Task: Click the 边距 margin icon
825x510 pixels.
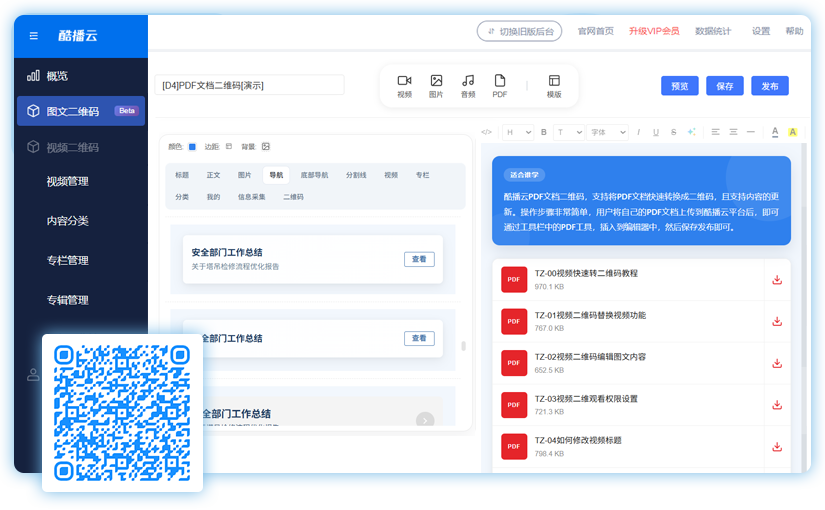Action: (x=229, y=146)
